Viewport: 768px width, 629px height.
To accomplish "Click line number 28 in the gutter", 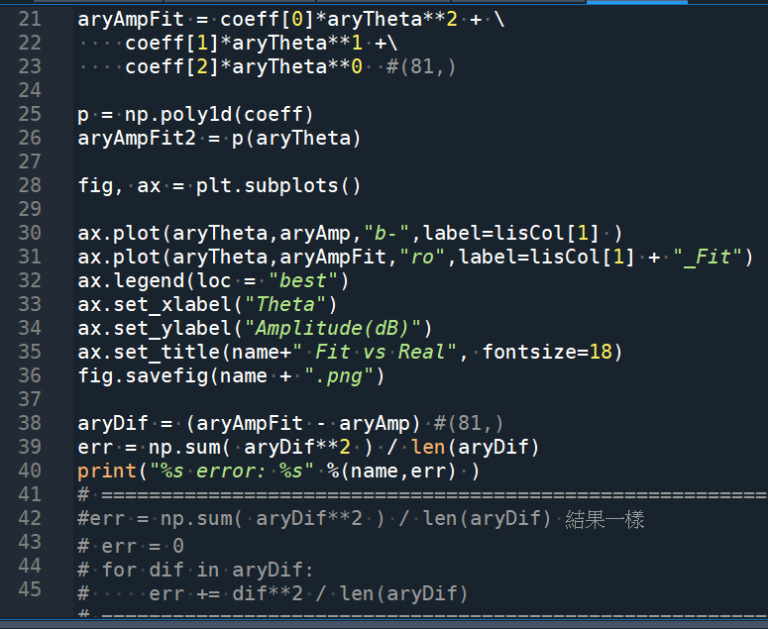I will coord(30,185).
